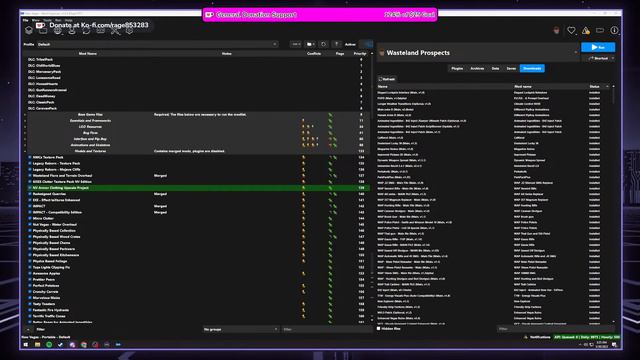Select the Wasteland Flora and Terrain Overhaul row
The height and width of the screenshot is (360, 640).
(x=197, y=176)
